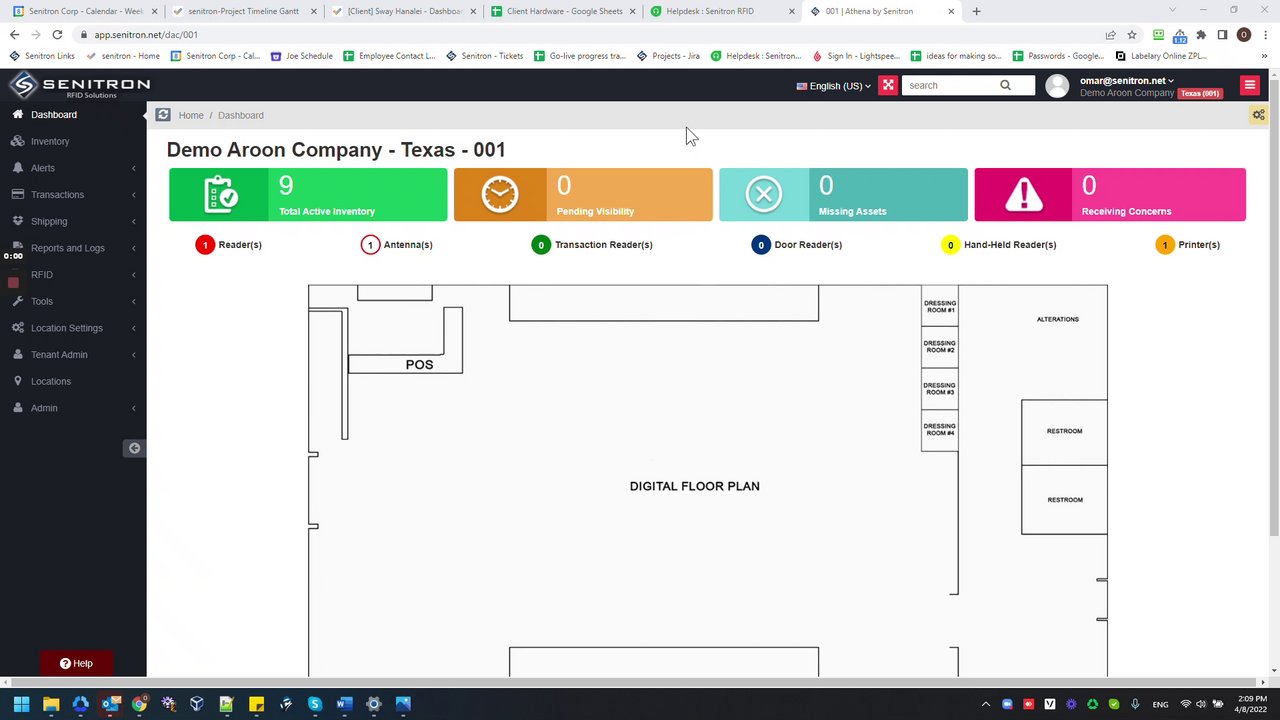This screenshot has height=720, width=1280.
Task: Open the omar@senitron.net user dropdown
Action: click(1126, 80)
